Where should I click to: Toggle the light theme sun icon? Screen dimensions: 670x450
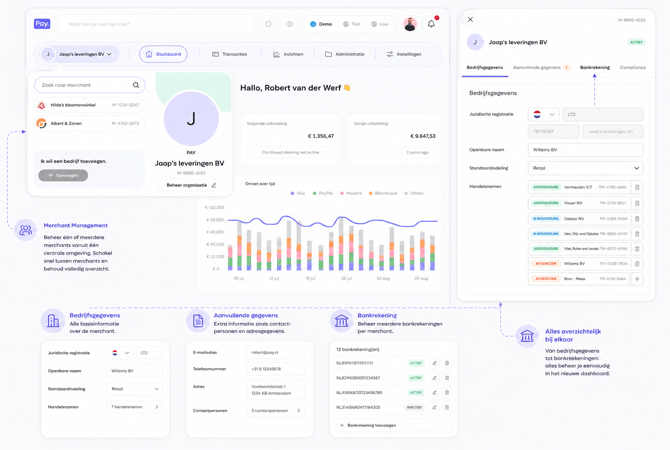coord(268,24)
